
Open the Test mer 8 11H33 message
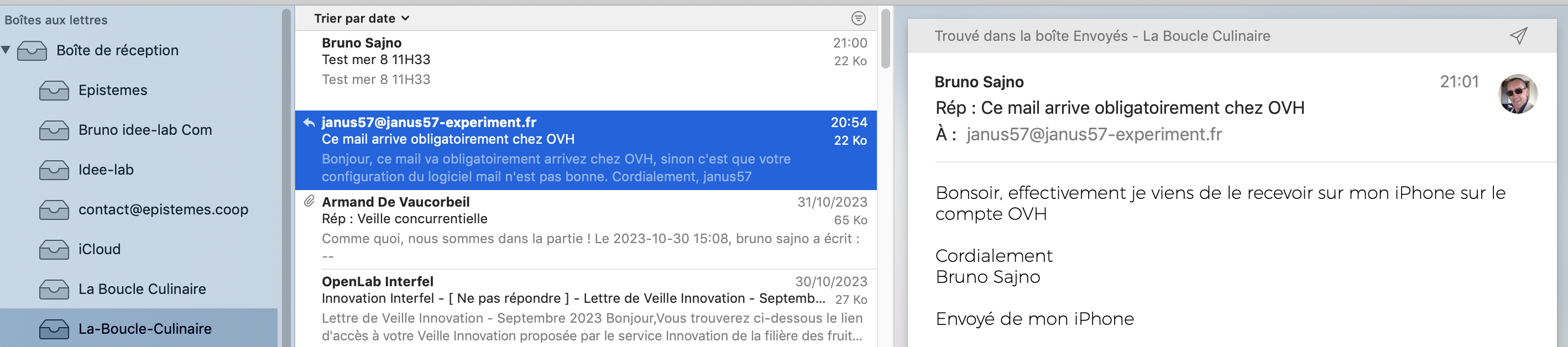[584, 61]
